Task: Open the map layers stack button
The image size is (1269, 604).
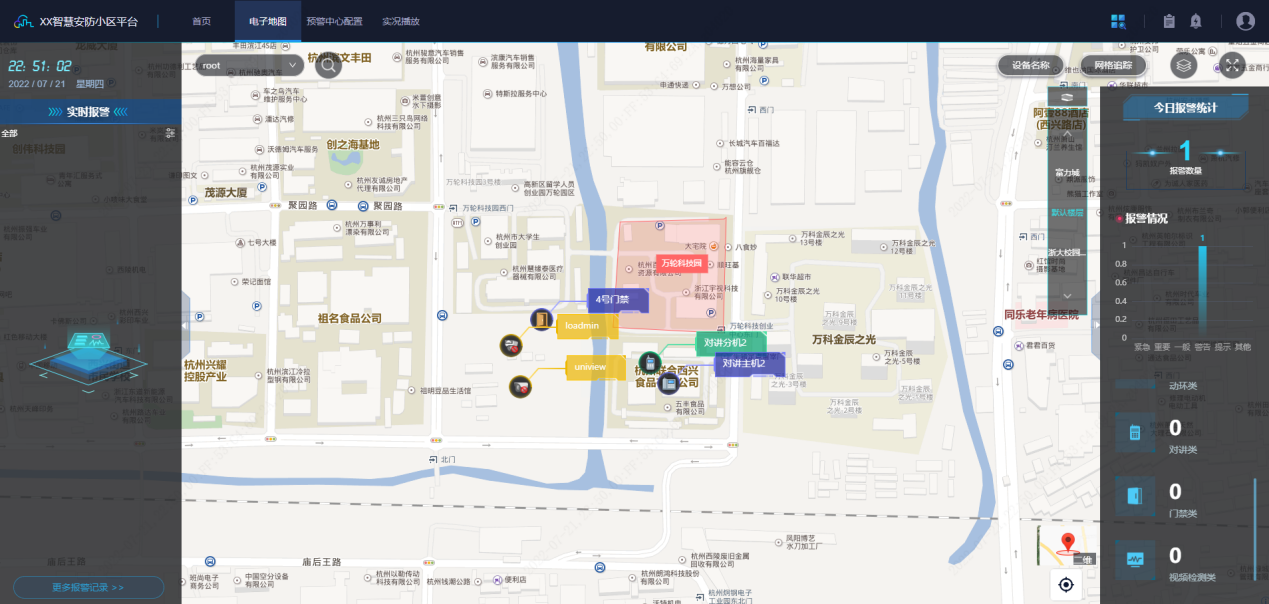Action: point(1184,65)
